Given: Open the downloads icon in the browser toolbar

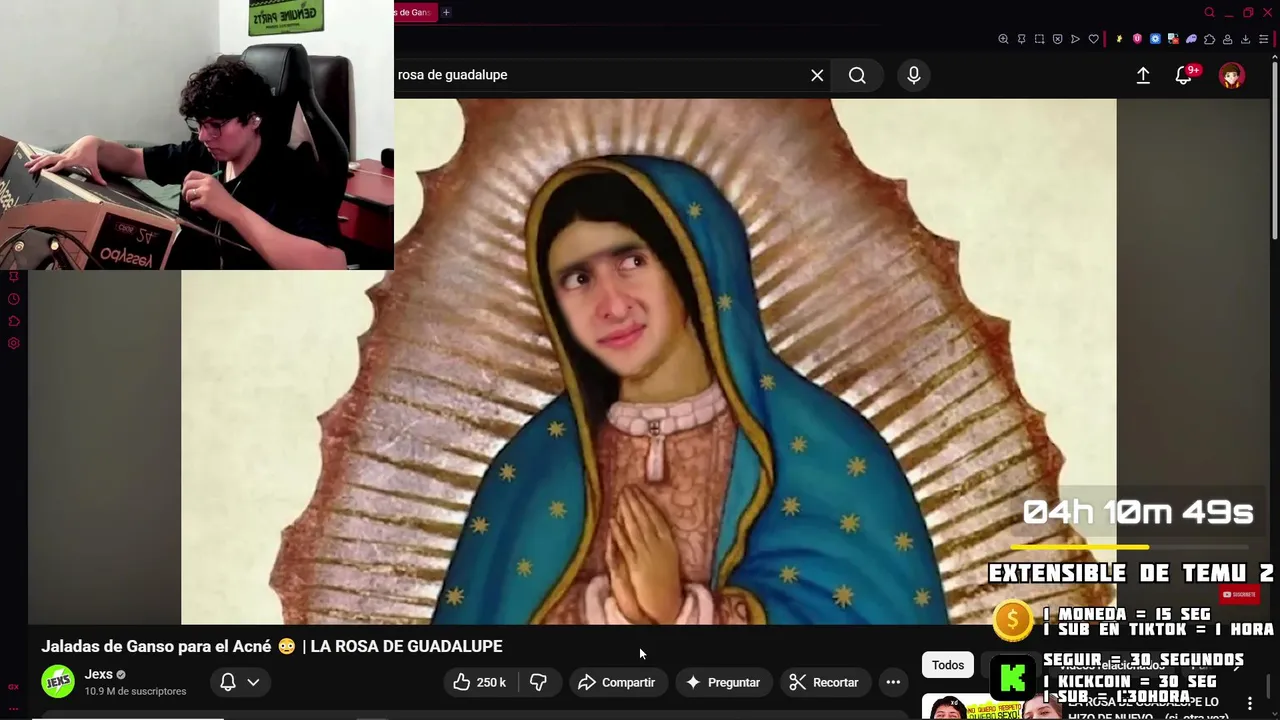Looking at the screenshot, I should [x=1245, y=39].
